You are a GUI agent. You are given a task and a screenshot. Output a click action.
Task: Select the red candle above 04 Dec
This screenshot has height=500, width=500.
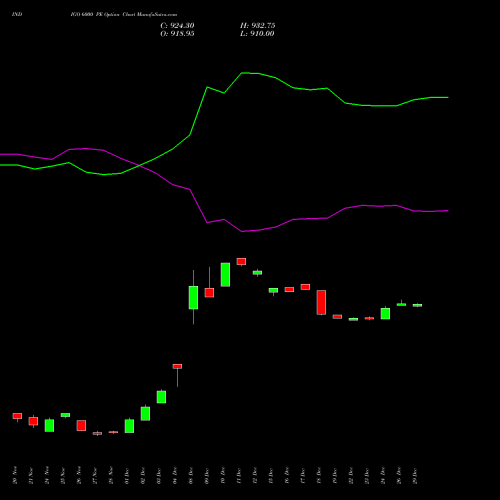tap(177, 366)
